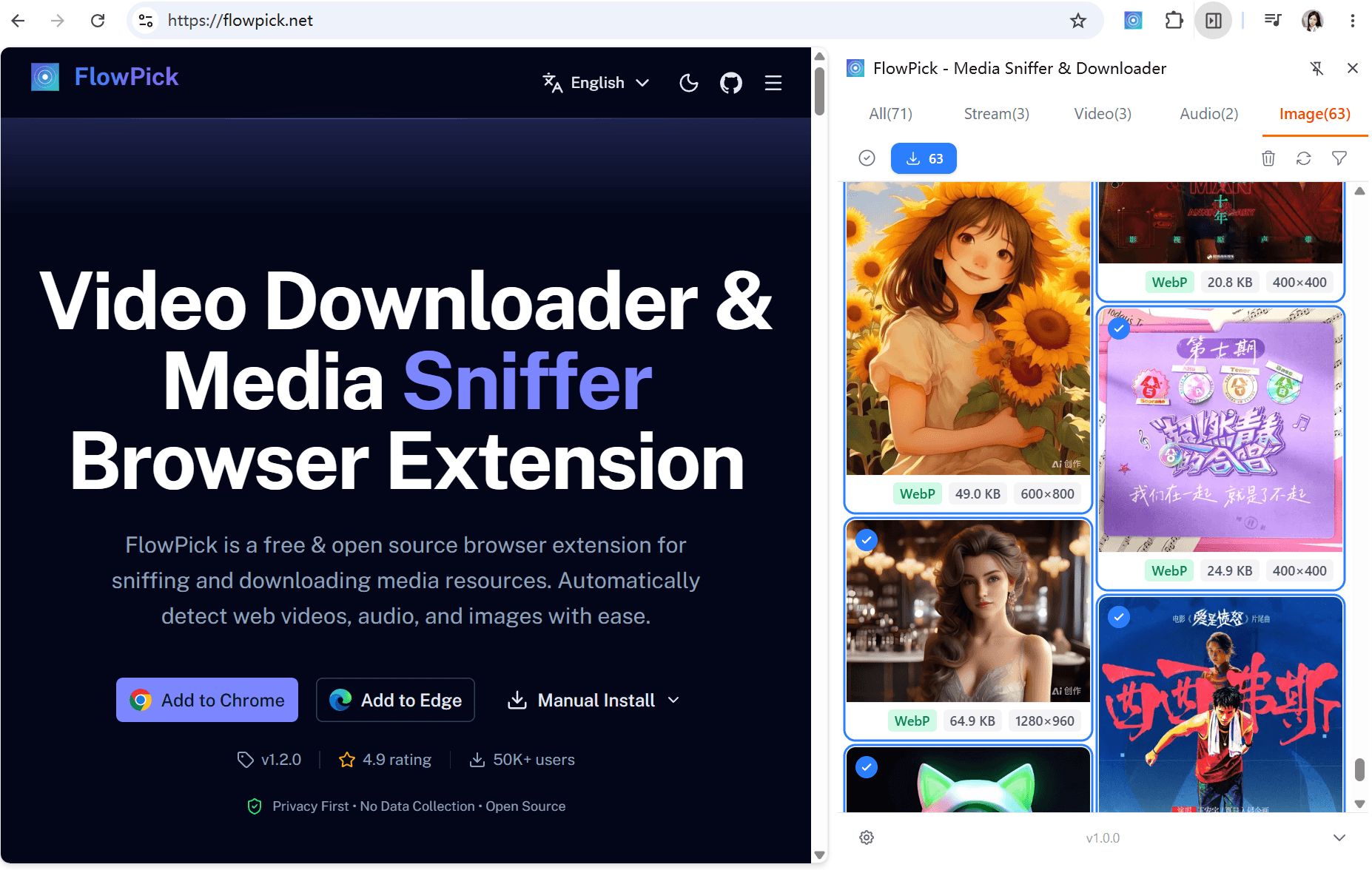This screenshot has width=1372, height=870.
Task: Click the 50K+ users download icon
Action: [477, 760]
